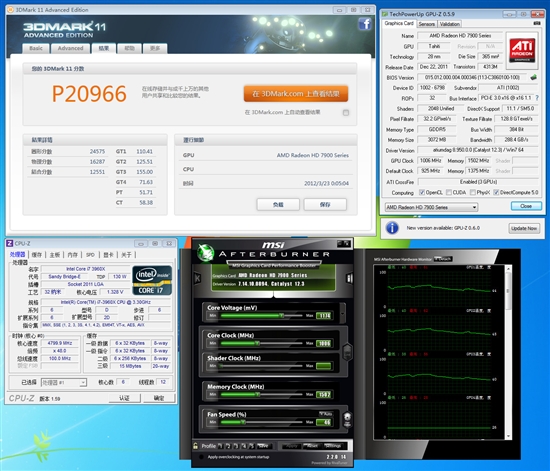
Task: Click the Fan Speed slider in Afterburner
Action: [261, 422]
